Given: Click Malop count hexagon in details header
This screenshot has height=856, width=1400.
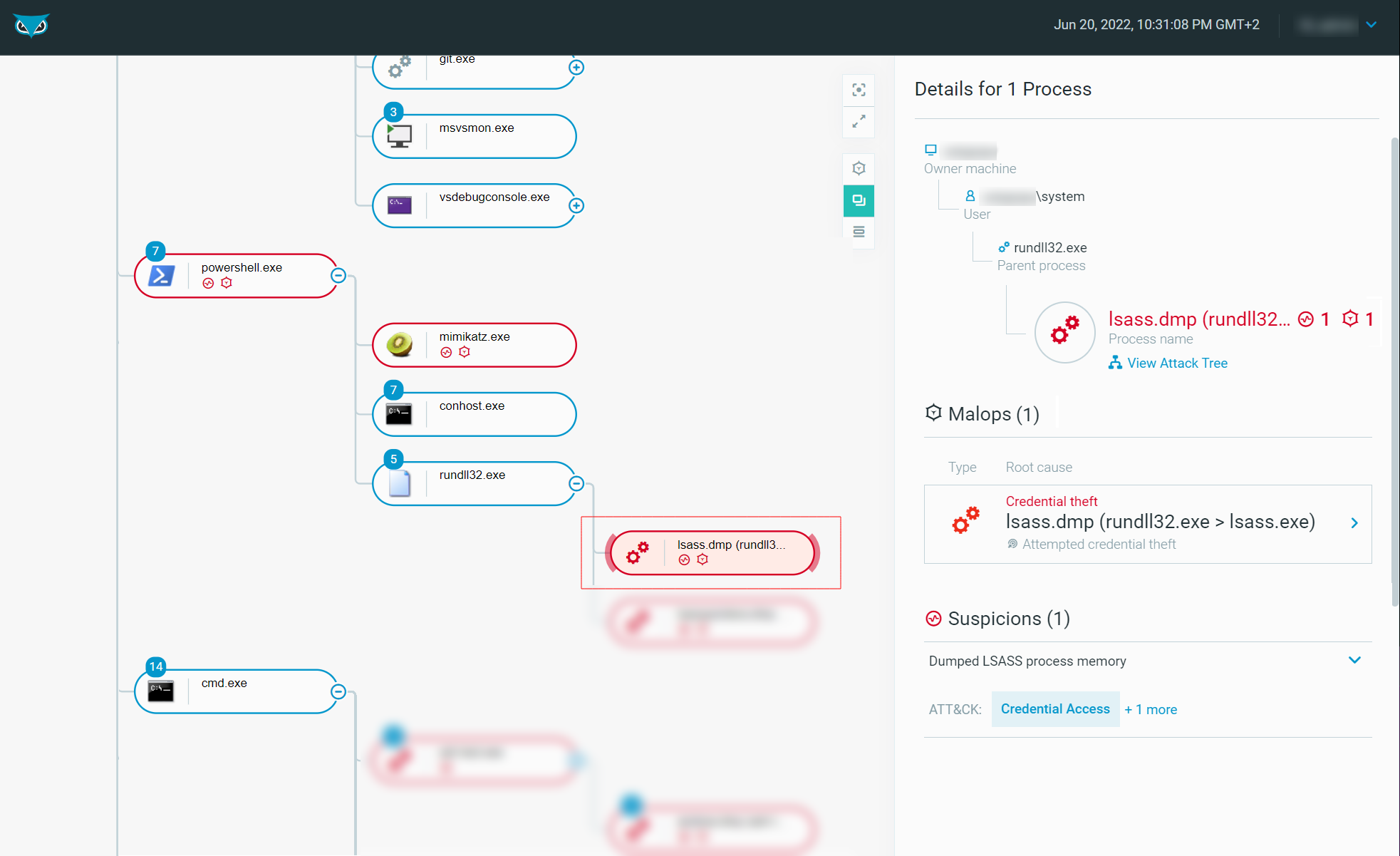Looking at the screenshot, I should point(1349,319).
